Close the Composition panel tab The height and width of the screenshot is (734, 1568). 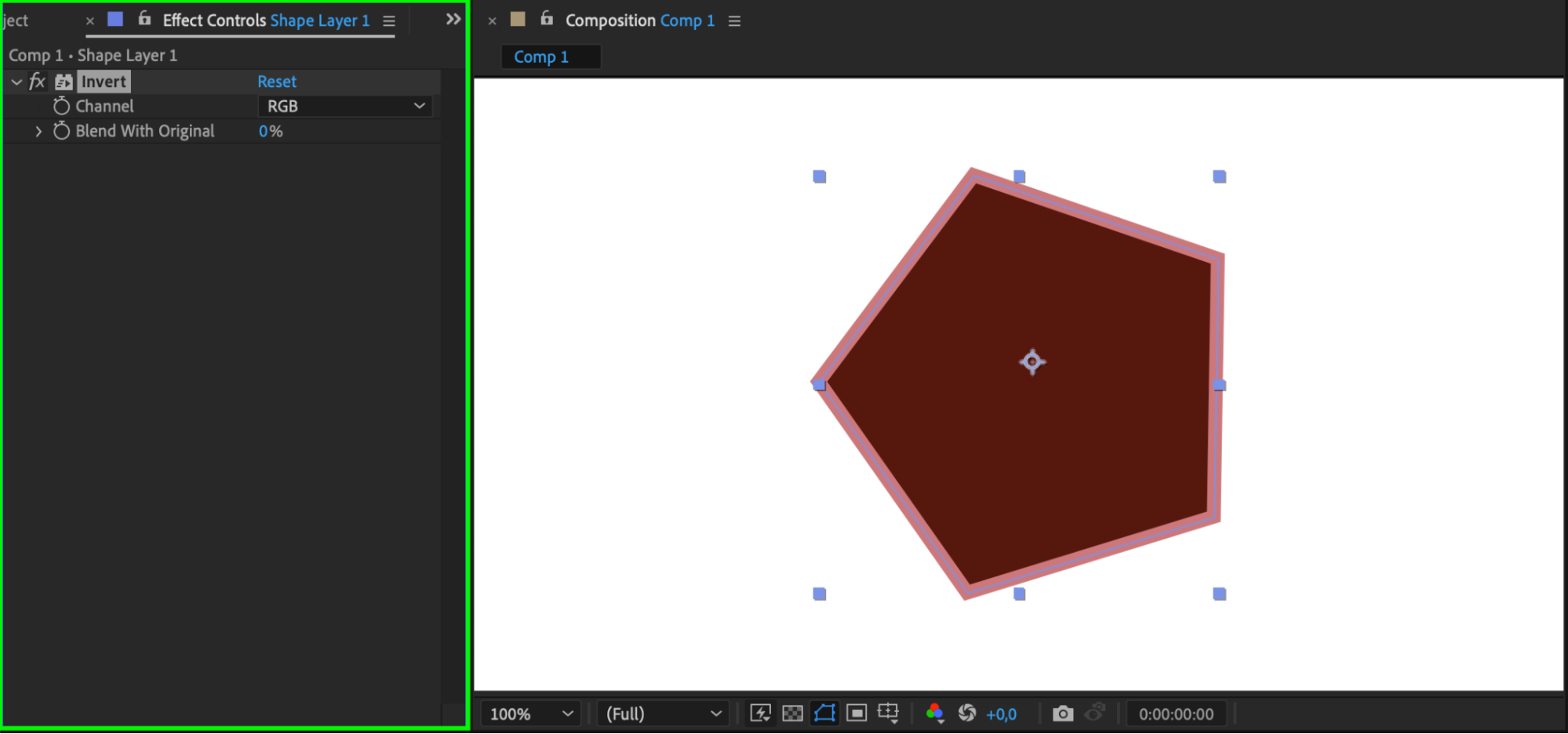click(x=493, y=21)
